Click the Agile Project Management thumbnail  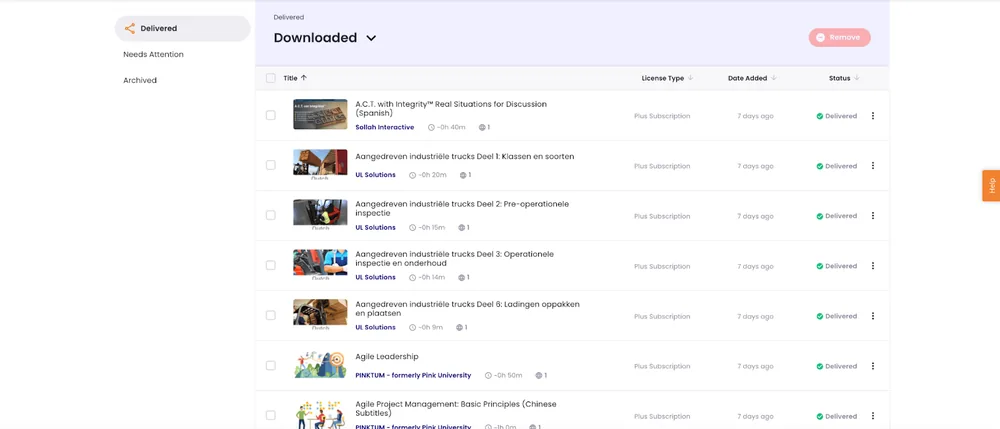pyautogui.click(x=320, y=414)
